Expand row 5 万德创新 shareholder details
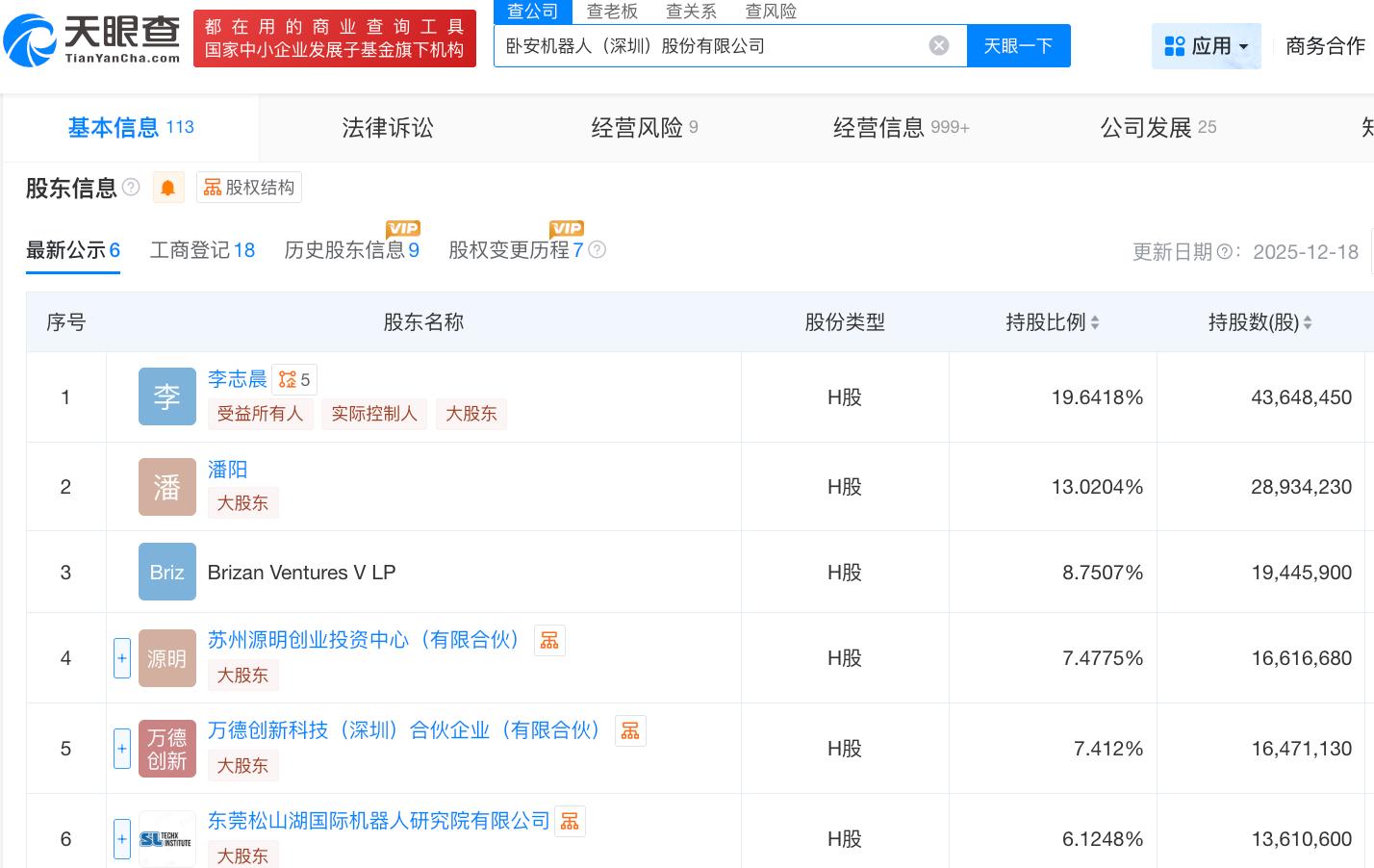 click(122, 749)
